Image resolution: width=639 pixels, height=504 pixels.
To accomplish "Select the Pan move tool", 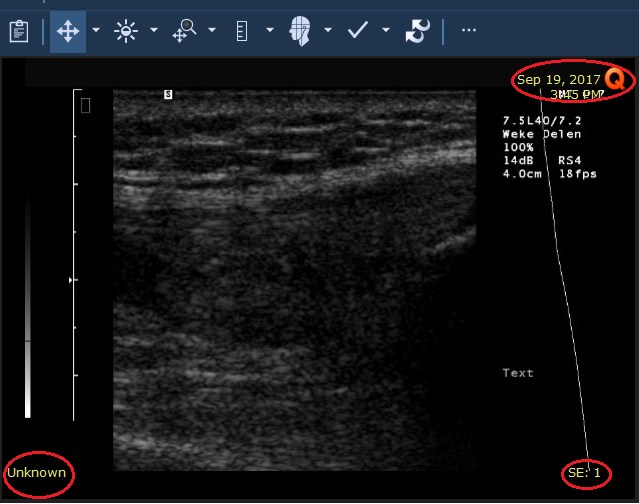I will (x=68, y=31).
